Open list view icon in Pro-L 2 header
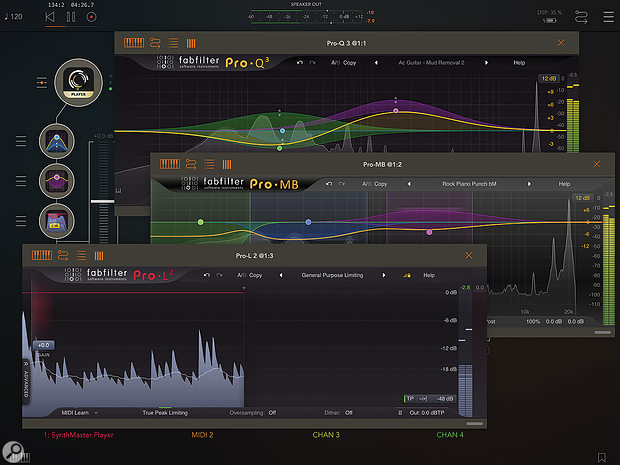This screenshot has height=465, width=620. 81,255
